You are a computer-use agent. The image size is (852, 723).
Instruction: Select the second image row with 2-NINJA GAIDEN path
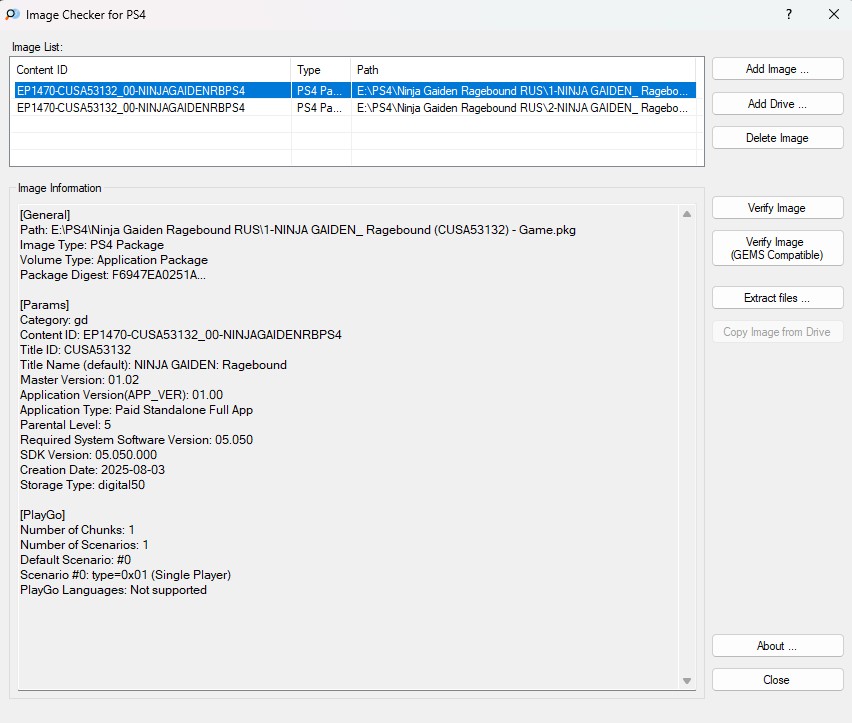pos(355,108)
